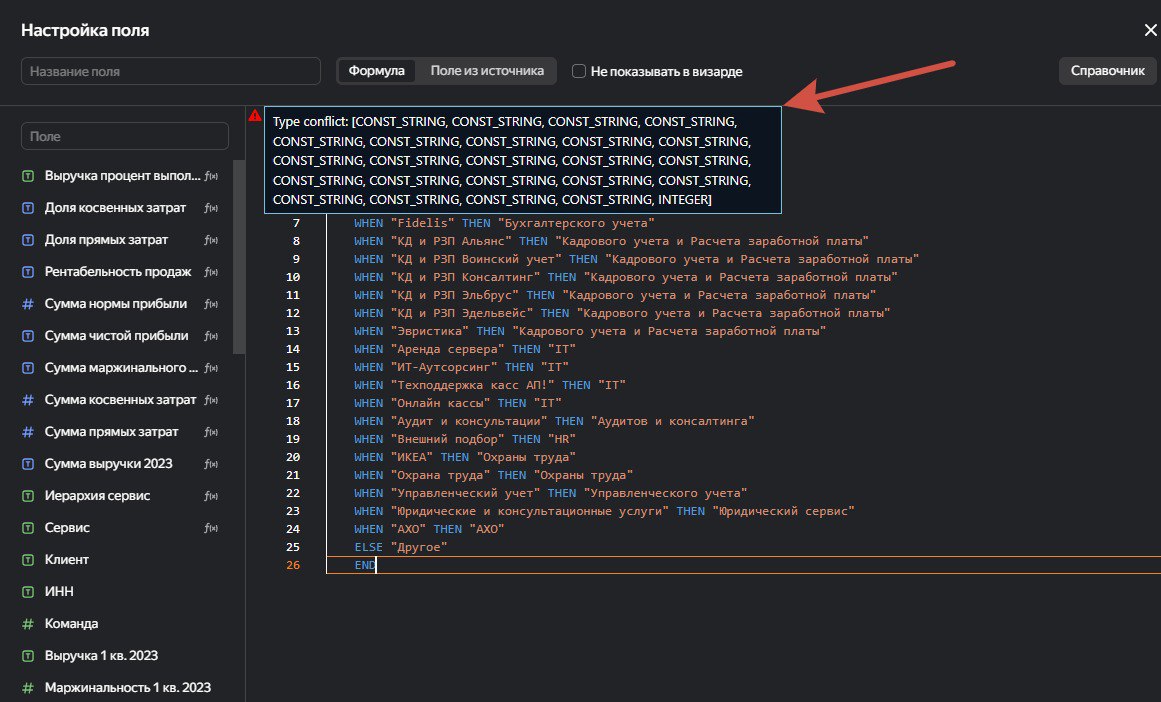
Task: Click the type icon beside ИНН field
Action: point(28,592)
